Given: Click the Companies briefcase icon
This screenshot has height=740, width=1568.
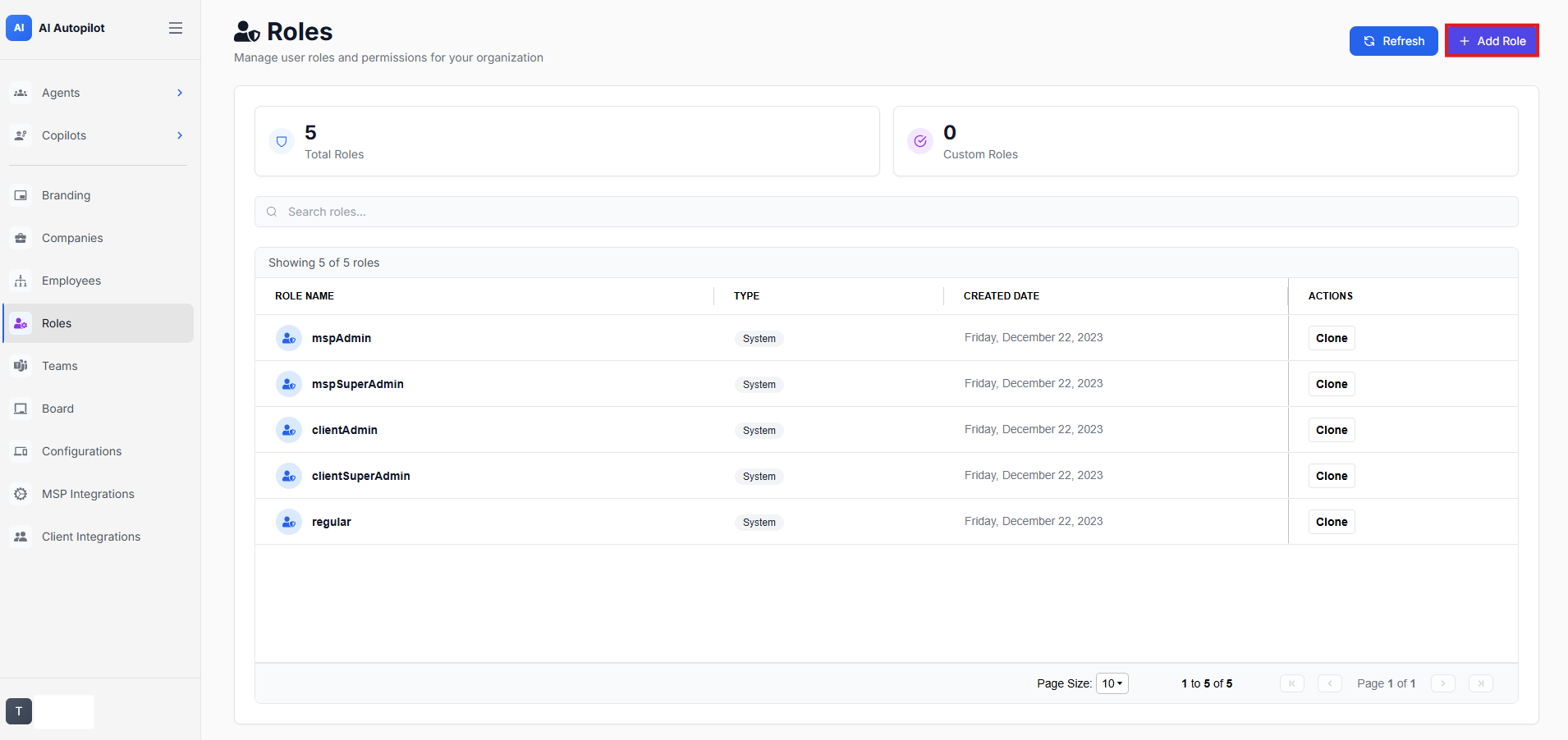Looking at the screenshot, I should click(x=21, y=238).
